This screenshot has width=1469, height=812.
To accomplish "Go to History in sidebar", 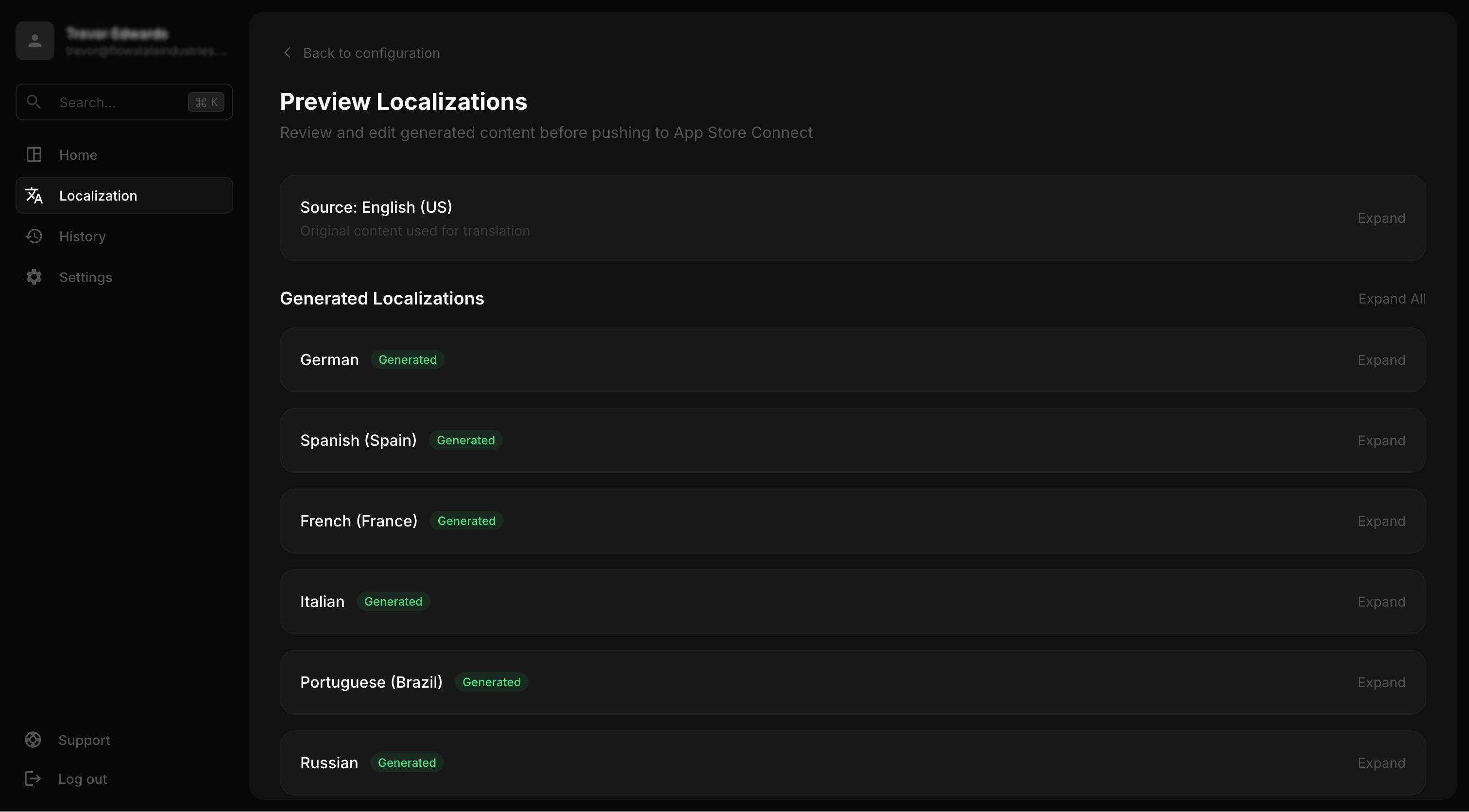I will [x=83, y=237].
